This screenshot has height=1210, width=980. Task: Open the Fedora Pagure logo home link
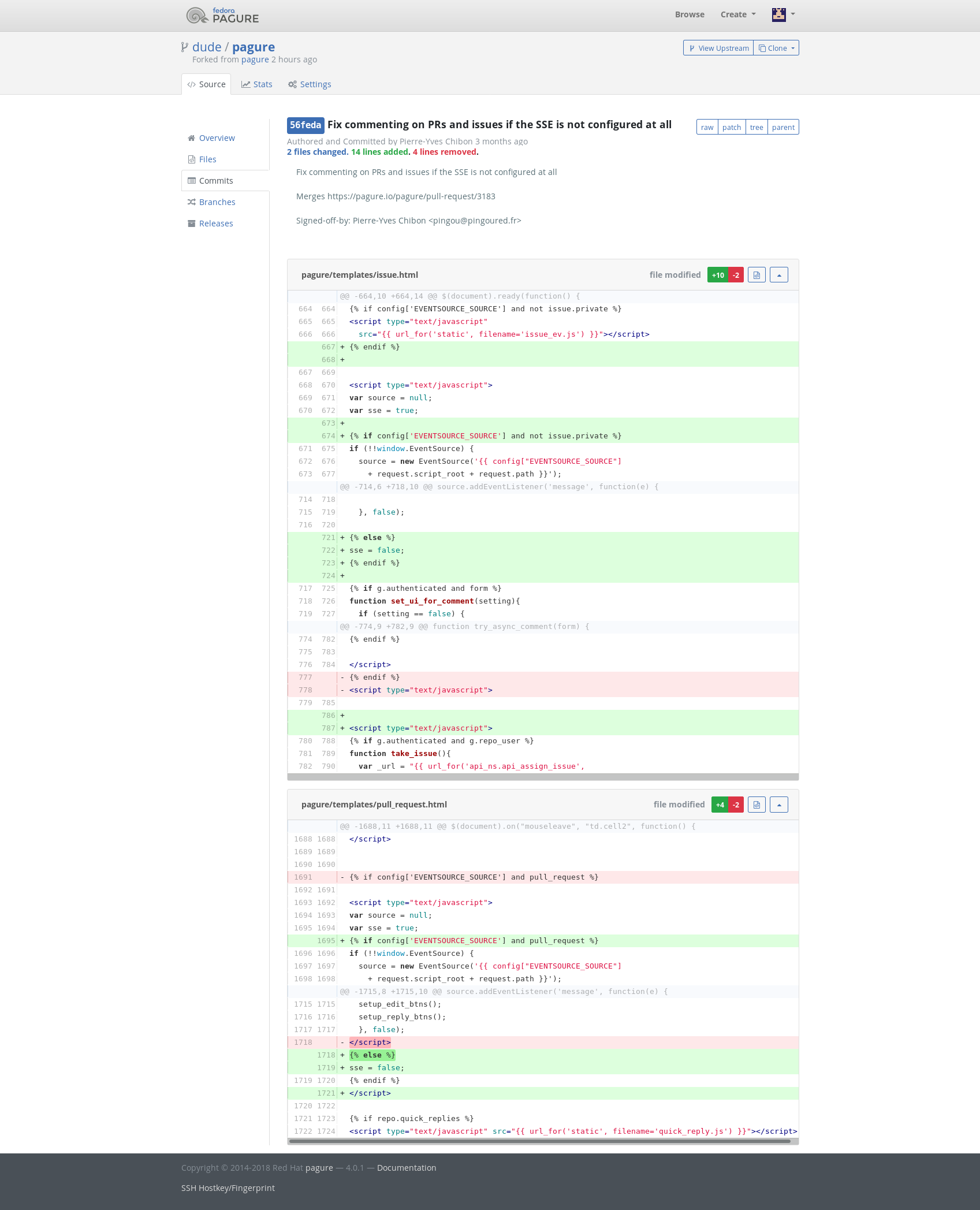pyautogui.click(x=222, y=15)
